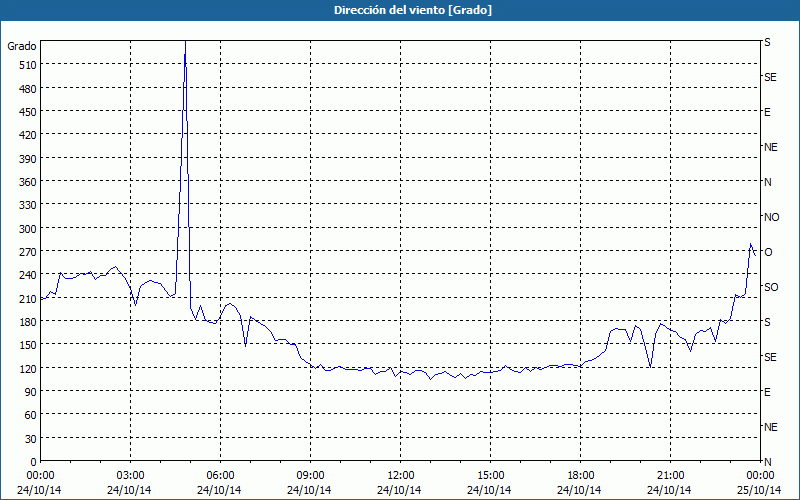The height and width of the screenshot is (500, 800).
Task: Select the 90 degree axis label
Action: (31, 392)
